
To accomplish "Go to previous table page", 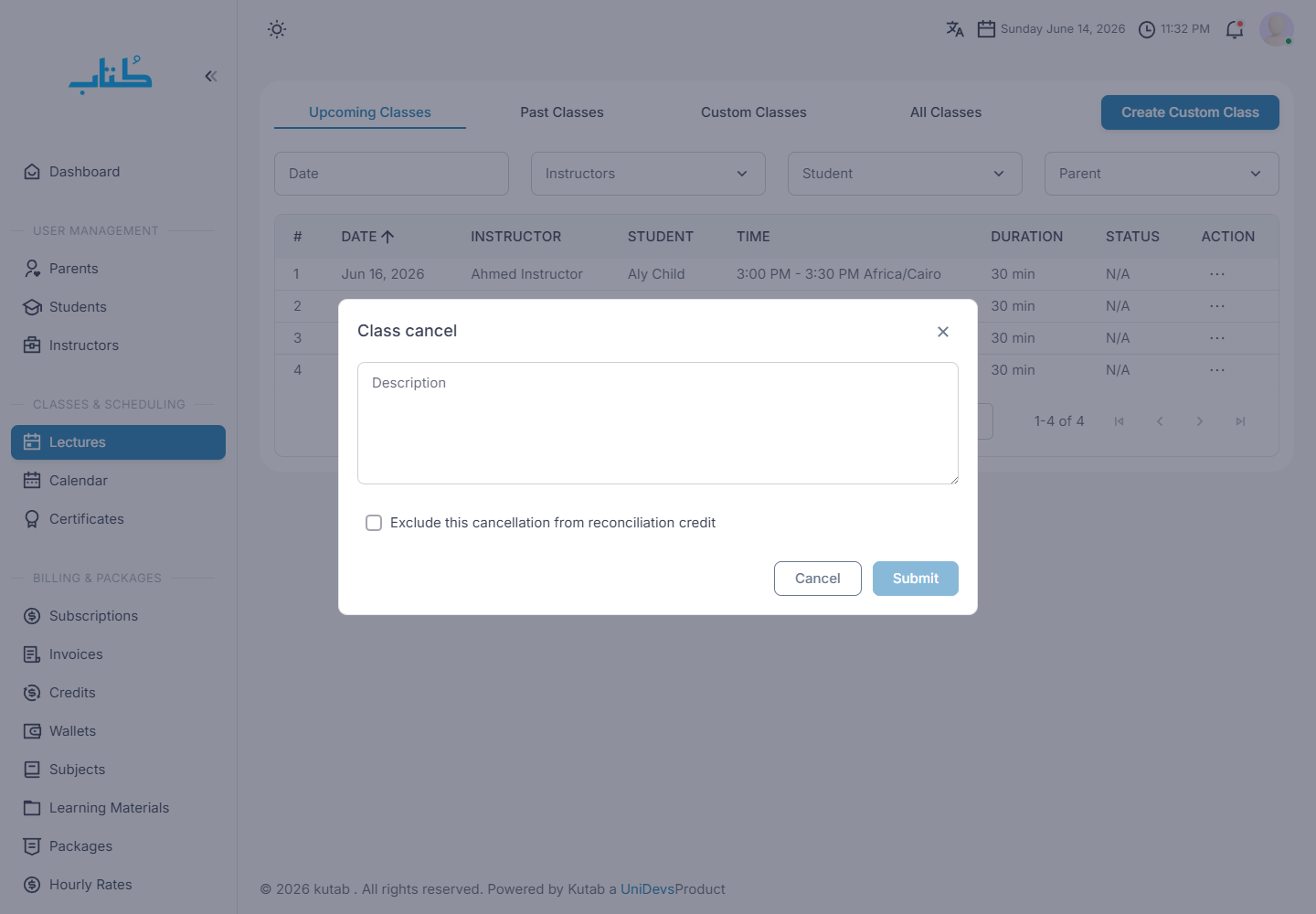I will [x=1160, y=421].
